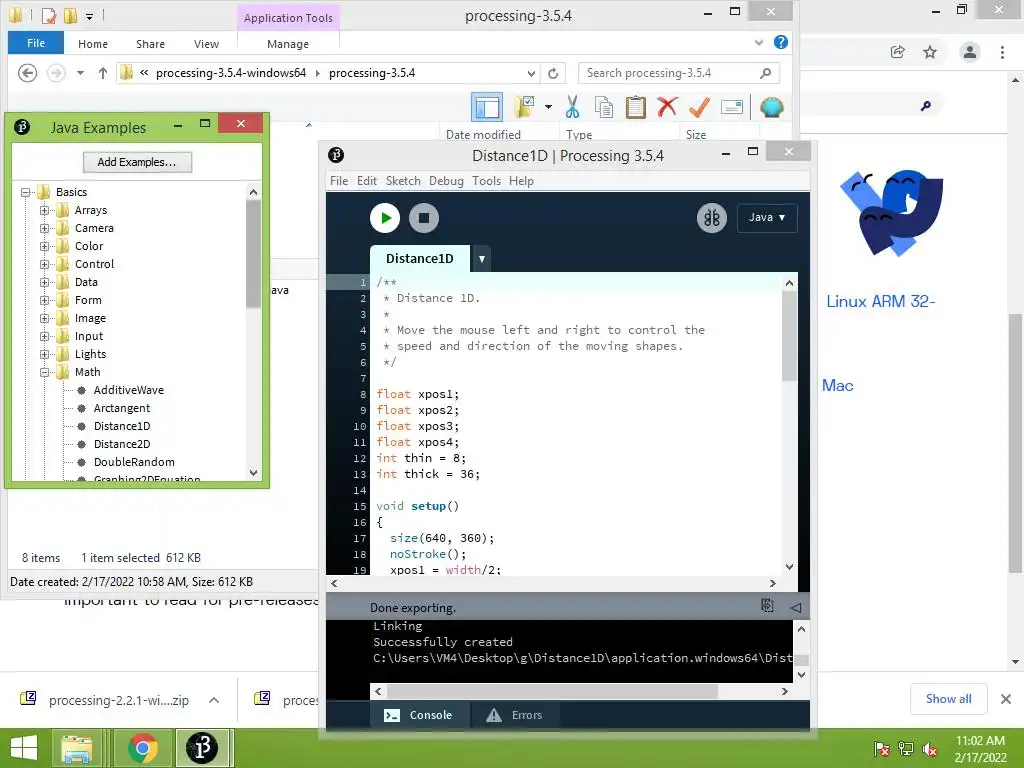Click the orange checkmark icon in Explorer toolbar

click(x=699, y=107)
